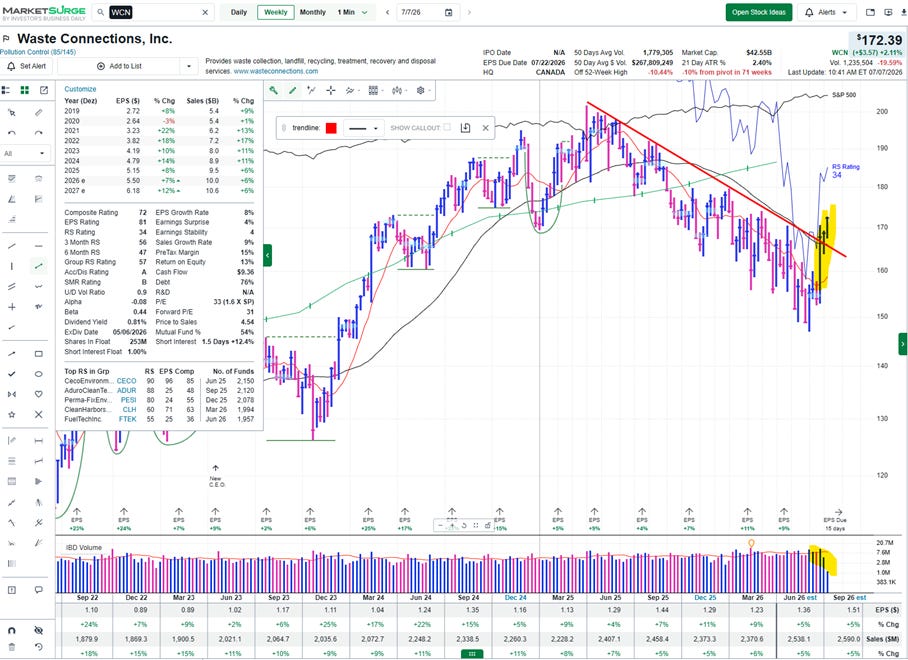Open the CECO ticker link
Screen dimensions: 908x660
(x=126, y=381)
